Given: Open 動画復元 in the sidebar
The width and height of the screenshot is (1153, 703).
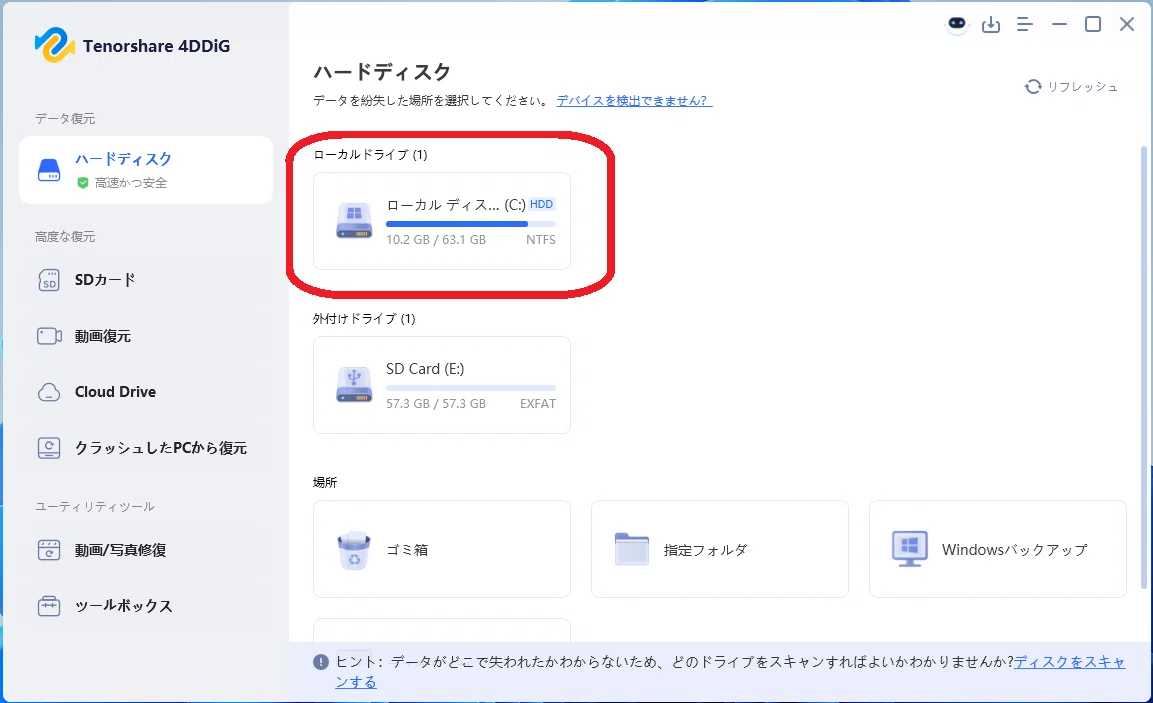Looking at the screenshot, I should (146, 336).
